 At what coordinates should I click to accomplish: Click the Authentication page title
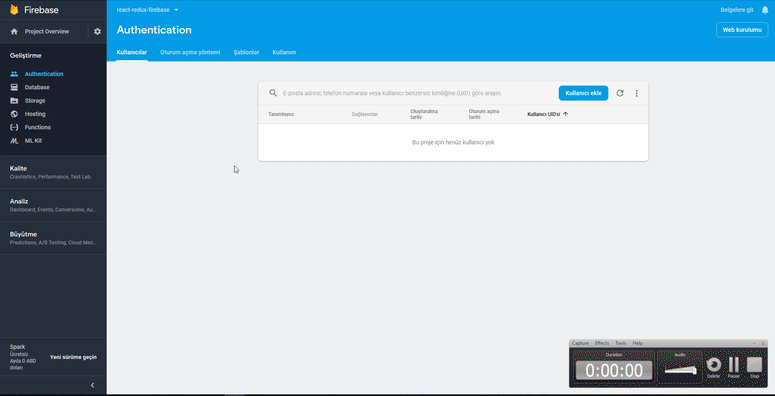click(154, 30)
